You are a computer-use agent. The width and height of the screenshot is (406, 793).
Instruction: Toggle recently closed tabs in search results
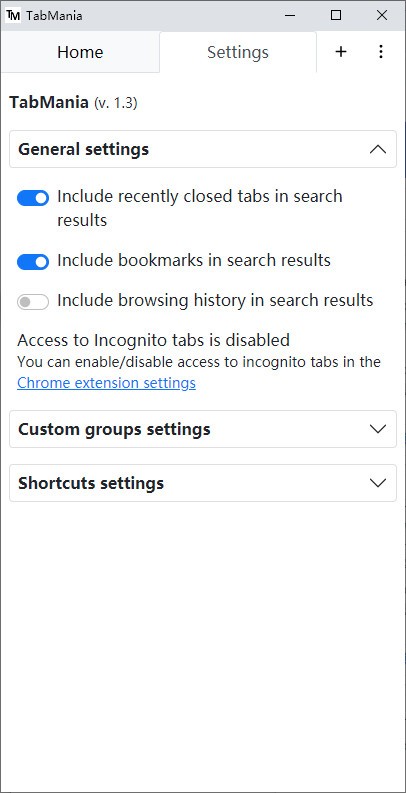click(33, 198)
